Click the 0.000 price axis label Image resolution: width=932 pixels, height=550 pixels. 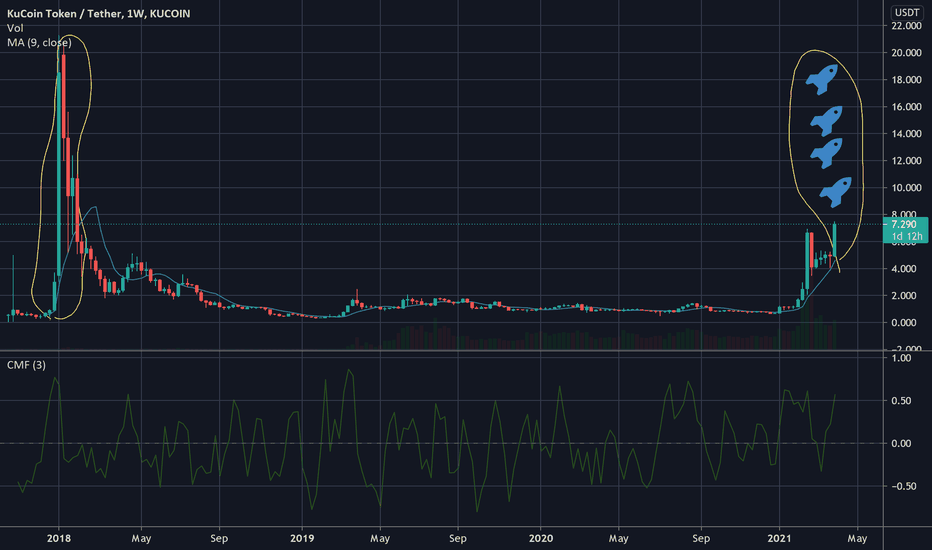[904, 323]
